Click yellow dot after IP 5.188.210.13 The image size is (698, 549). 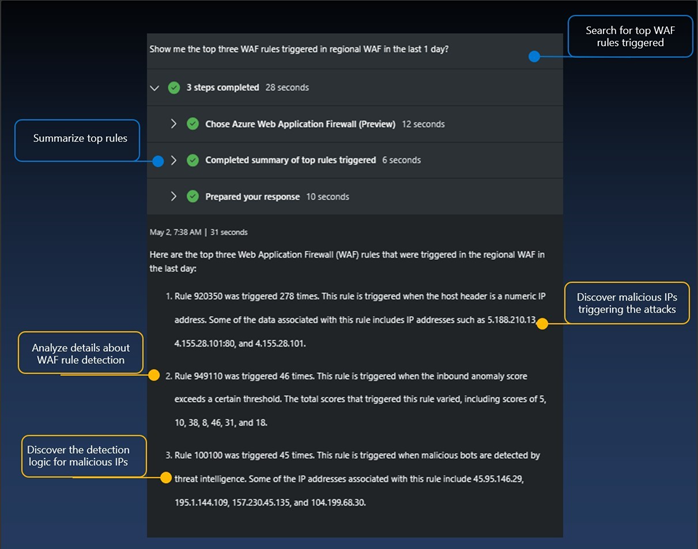tap(542, 324)
